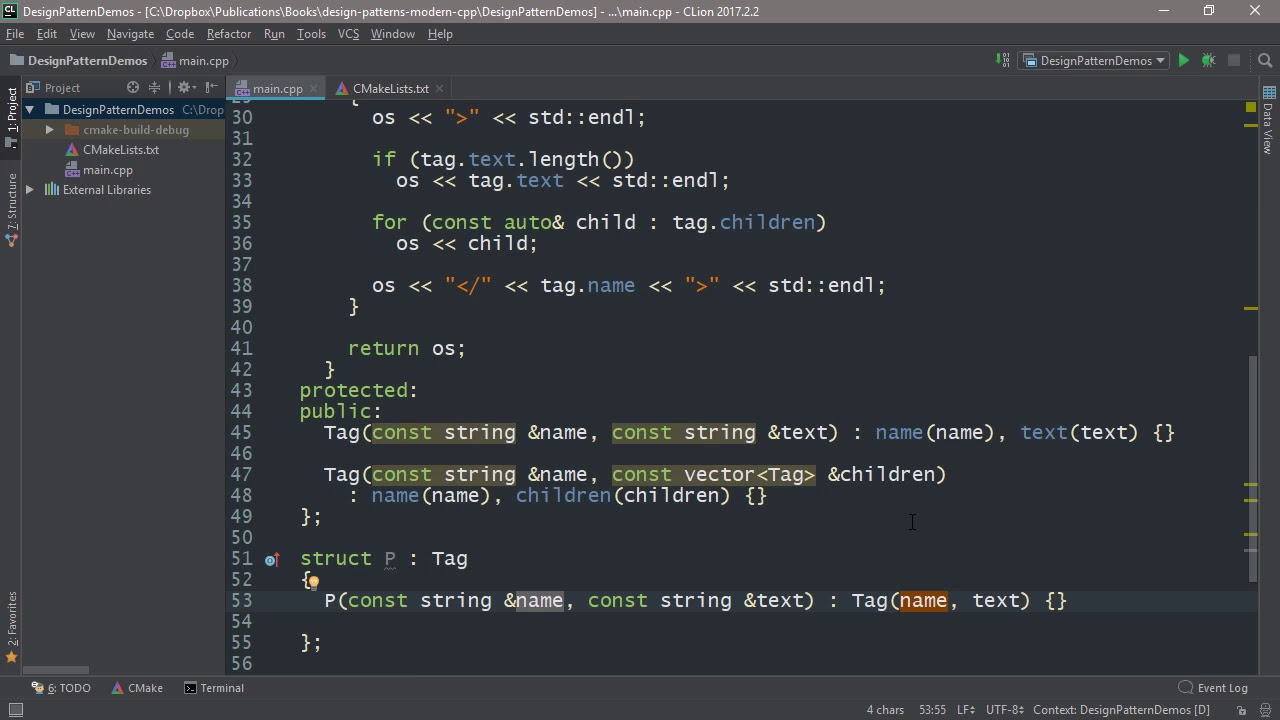The width and height of the screenshot is (1280, 720).
Task: Change UTF-8 file encoding in status bar
Action: (1005, 710)
